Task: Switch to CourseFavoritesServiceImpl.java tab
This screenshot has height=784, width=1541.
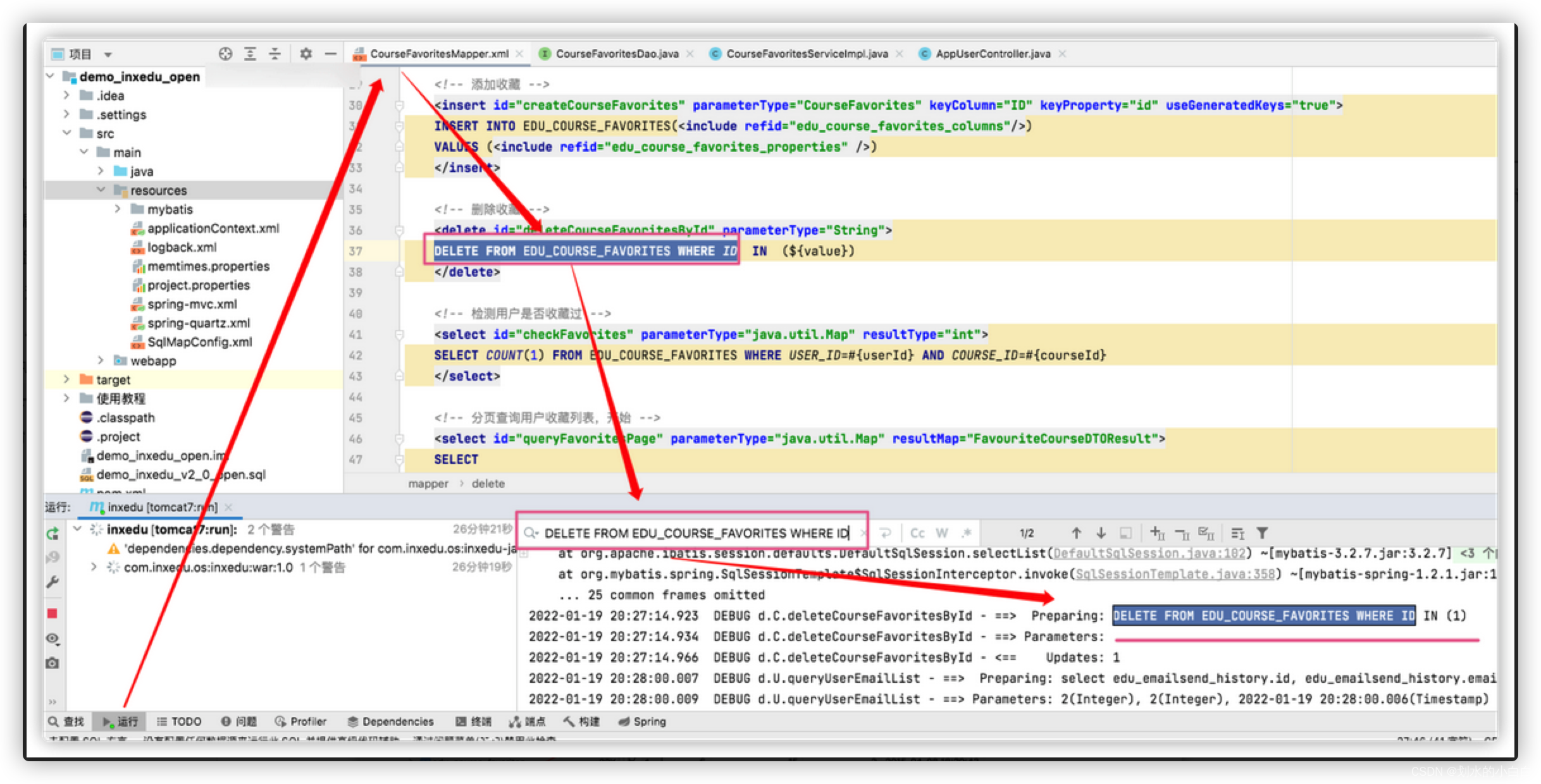Action: click(807, 54)
